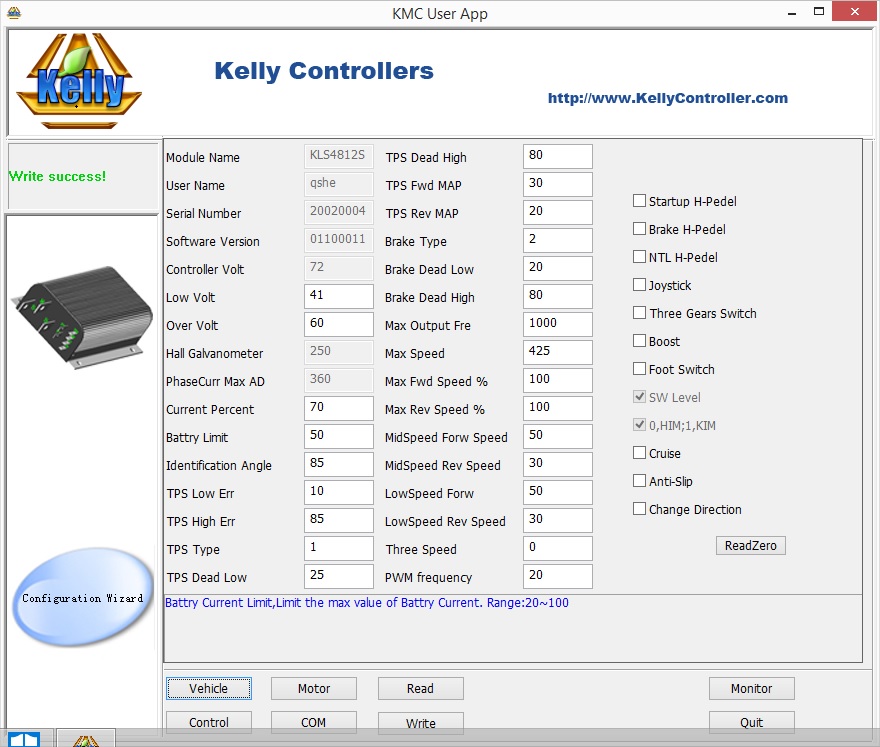Viewport: 880px width, 747px height.
Task: Open the Monitor view
Action: tap(751, 689)
